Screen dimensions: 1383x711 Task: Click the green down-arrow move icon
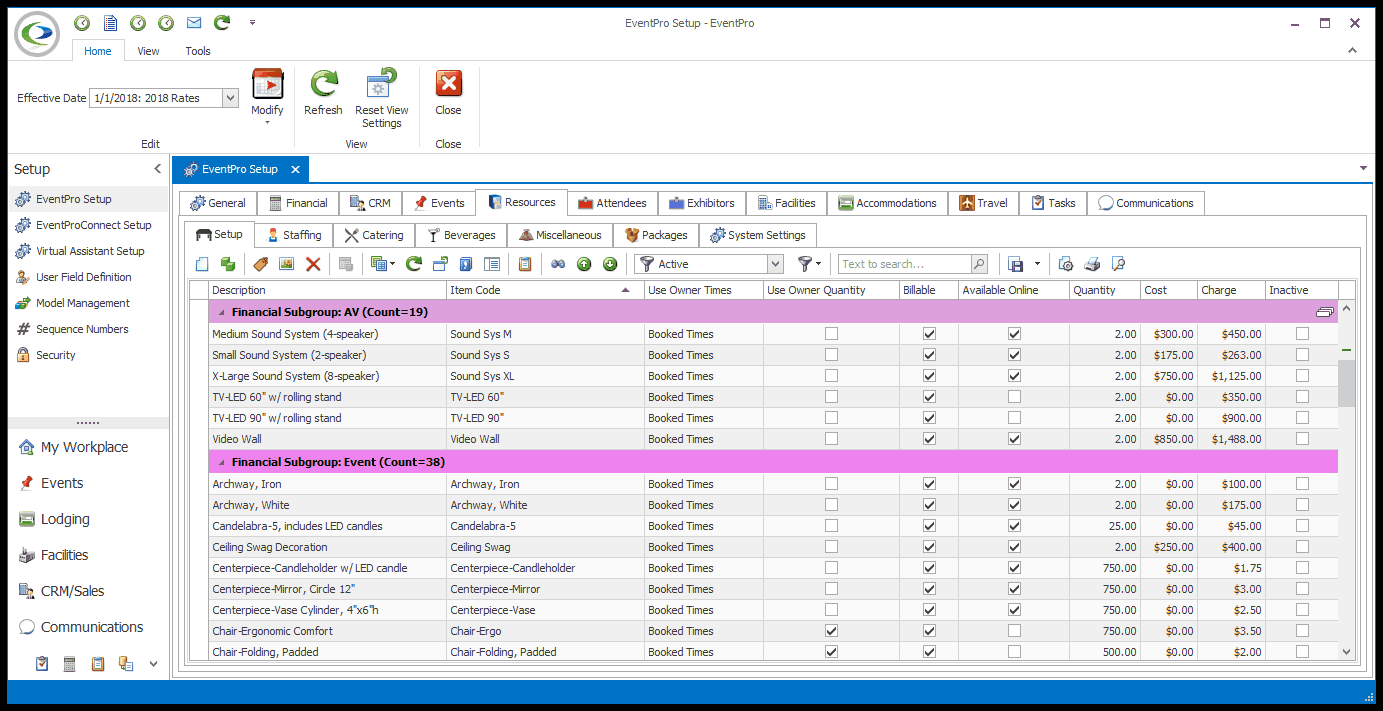(610, 264)
